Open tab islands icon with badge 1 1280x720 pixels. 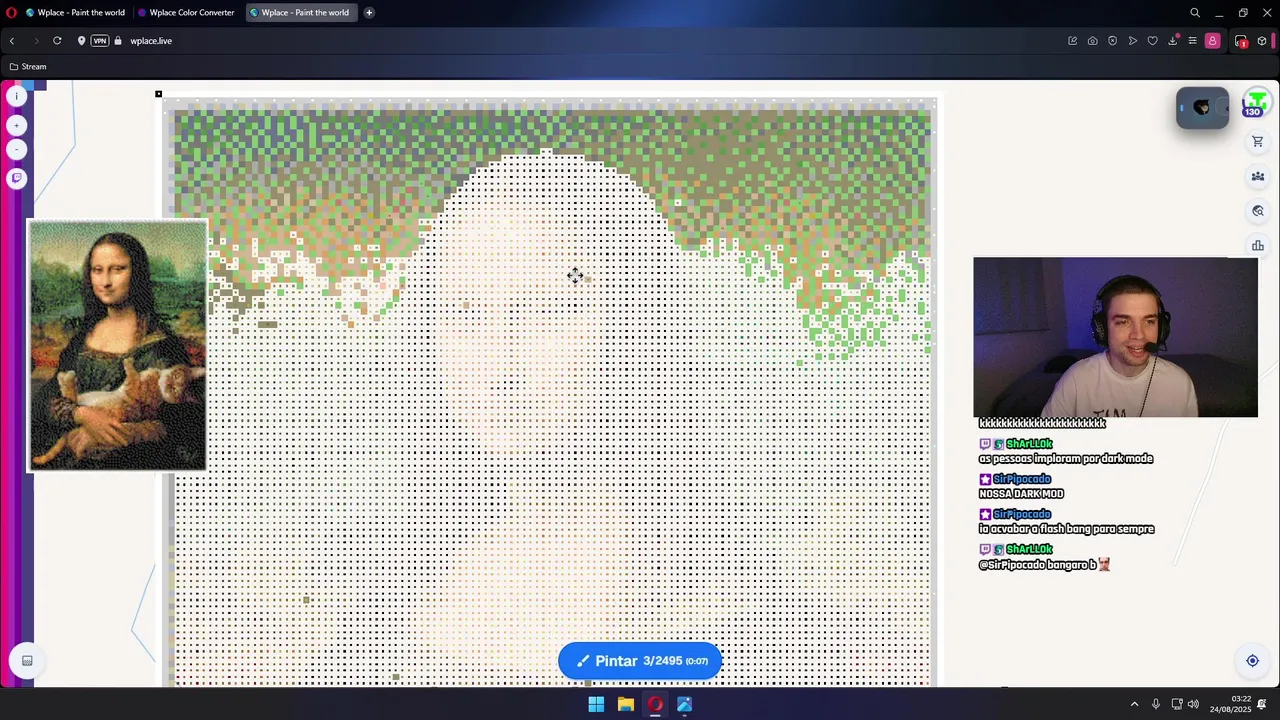(1241, 41)
